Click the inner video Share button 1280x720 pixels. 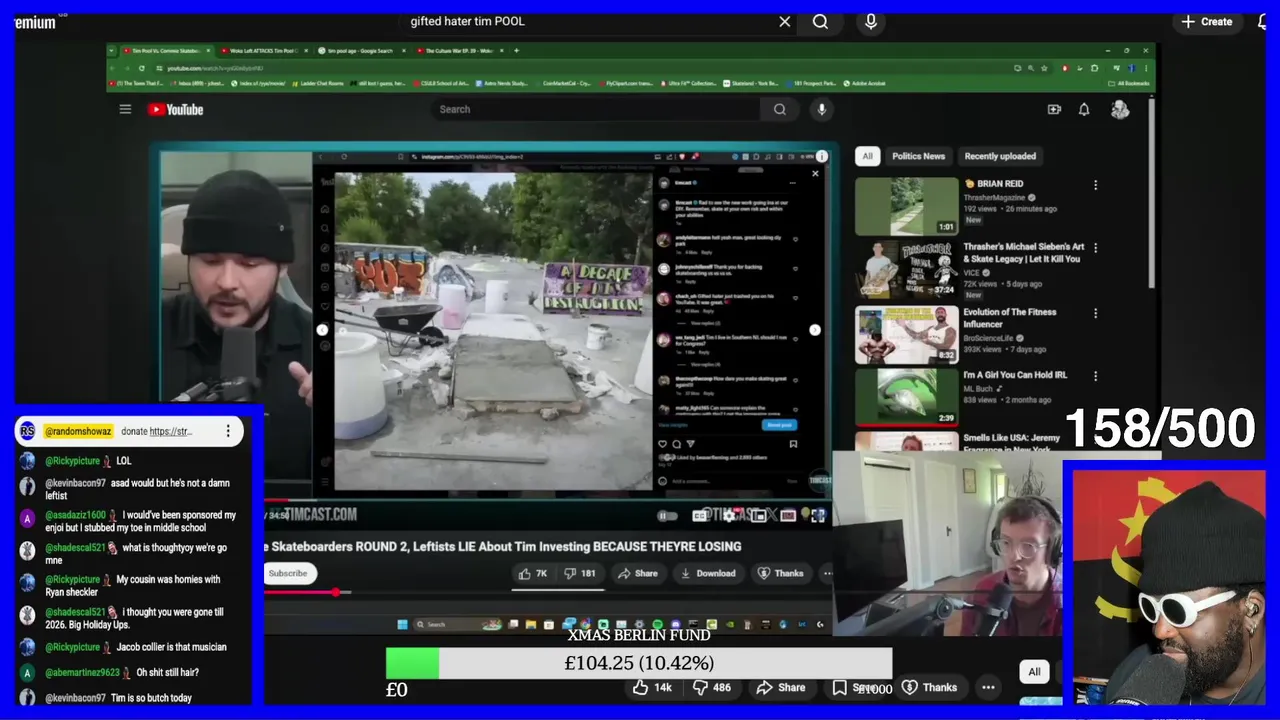pos(638,573)
